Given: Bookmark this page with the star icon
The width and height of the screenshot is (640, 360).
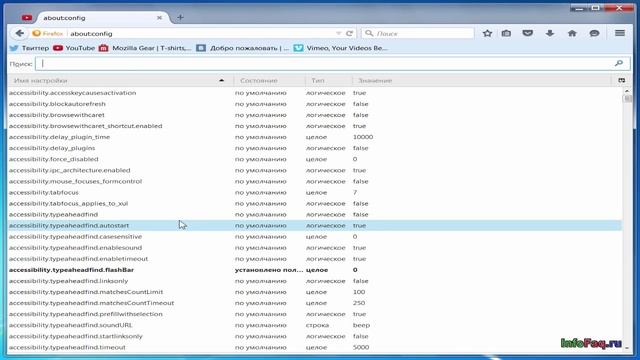Looking at the screenshot, I should (487, 33).
